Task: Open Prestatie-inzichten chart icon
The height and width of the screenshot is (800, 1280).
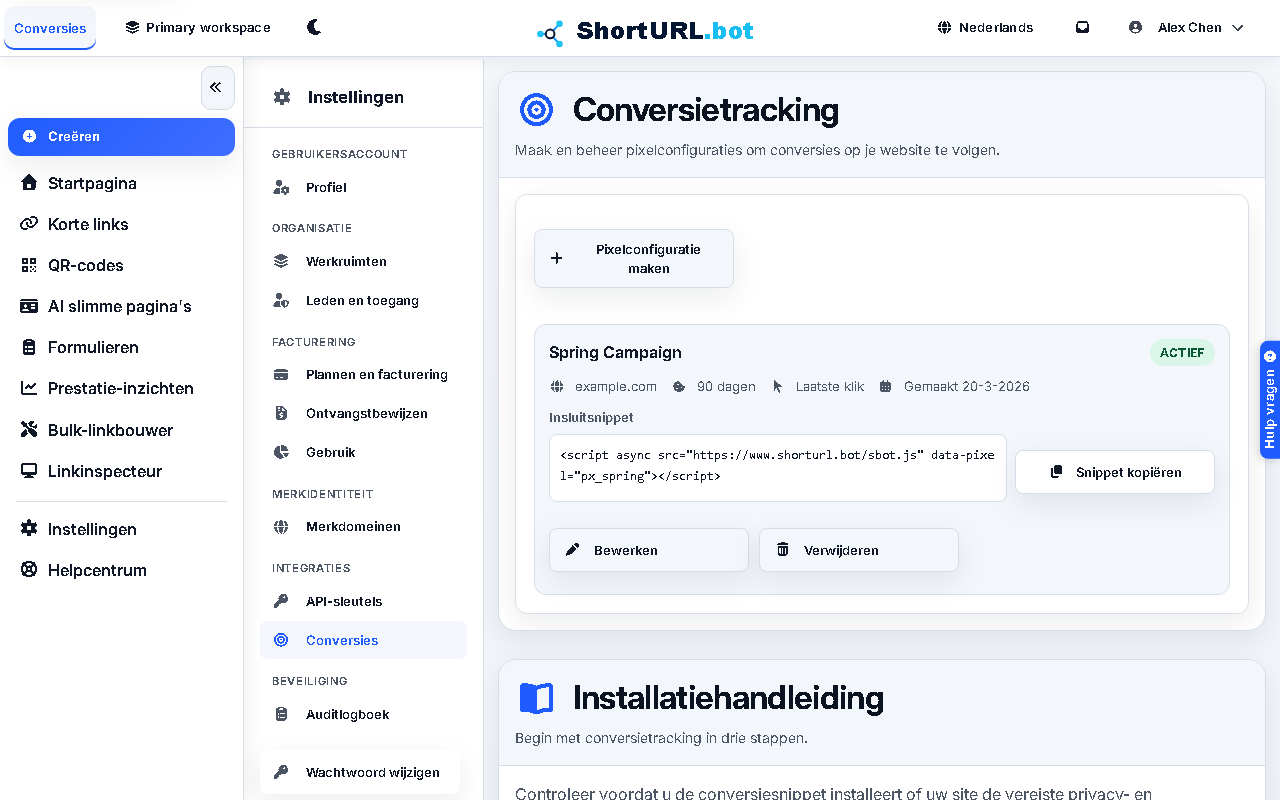Action: (29, 388)
